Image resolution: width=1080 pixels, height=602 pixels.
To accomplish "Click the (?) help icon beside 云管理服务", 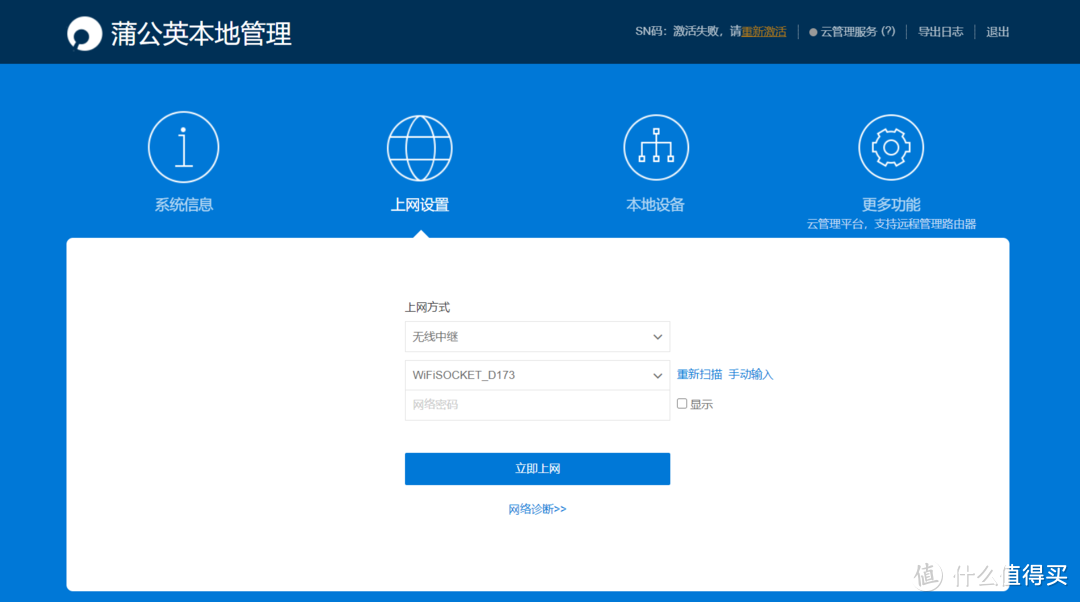I will (890, 31).
